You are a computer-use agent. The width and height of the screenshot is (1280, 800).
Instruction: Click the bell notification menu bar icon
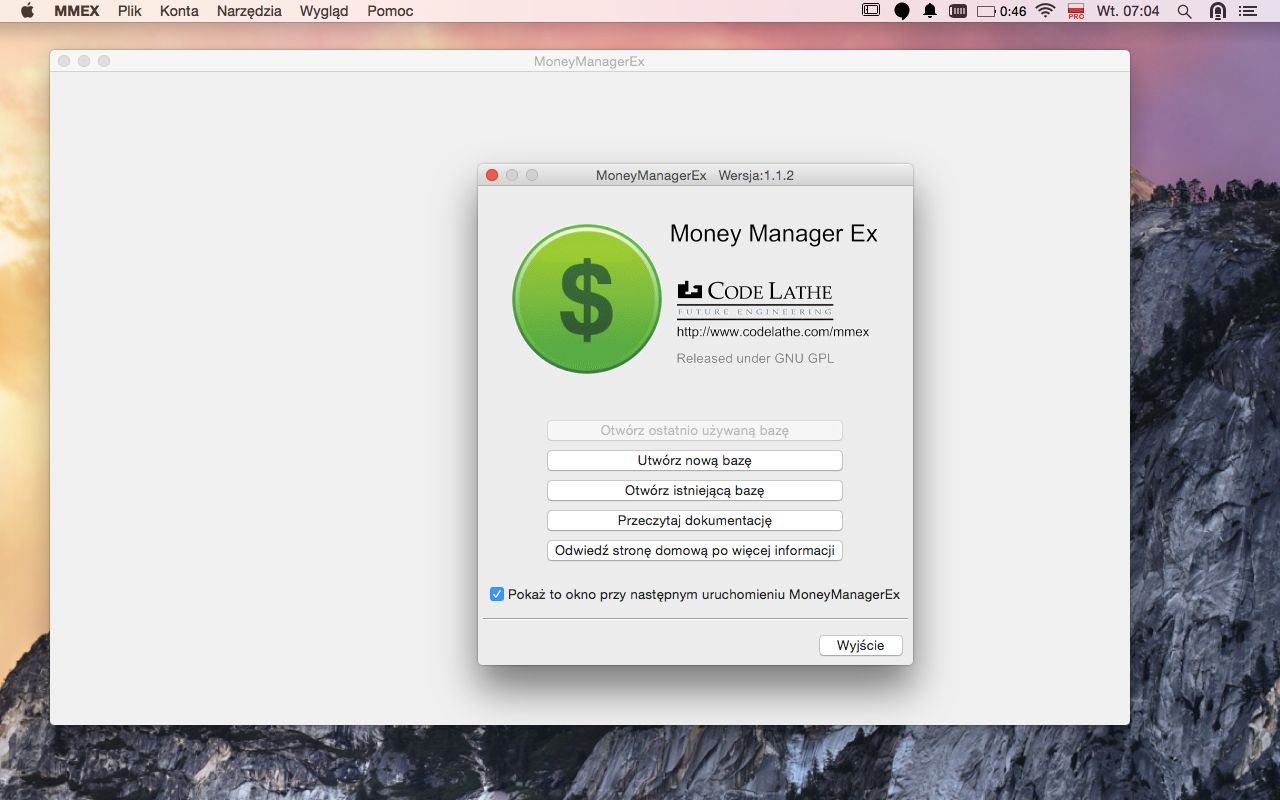click(x=930, y=11)
